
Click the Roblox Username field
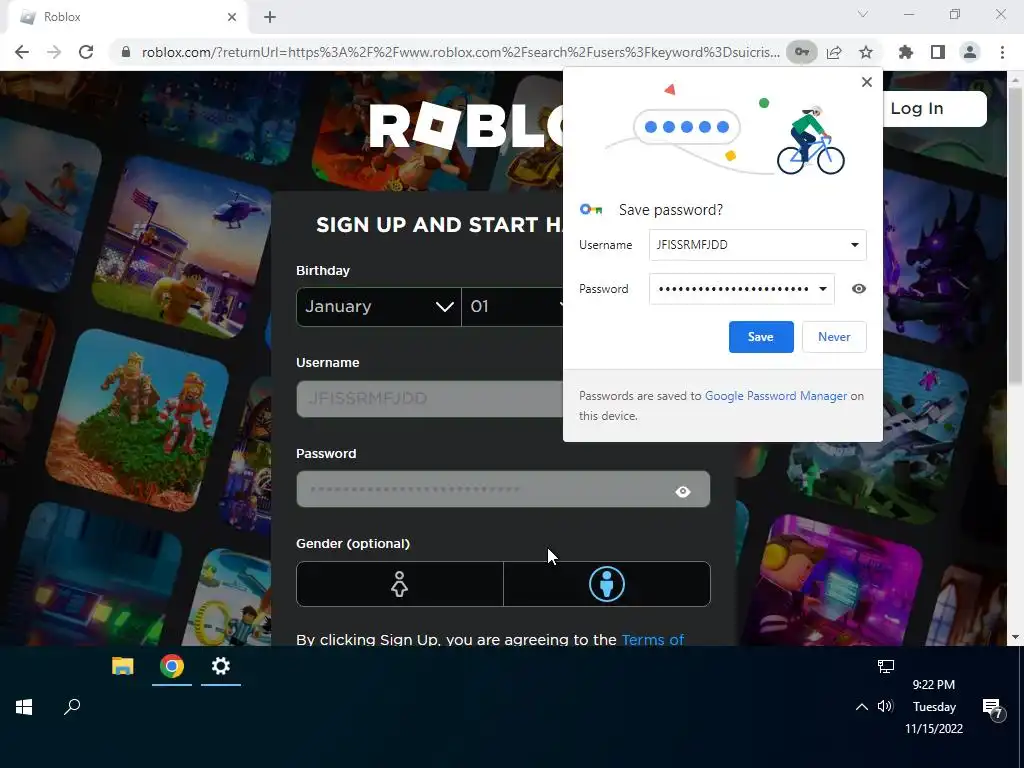tap(430, 398)
